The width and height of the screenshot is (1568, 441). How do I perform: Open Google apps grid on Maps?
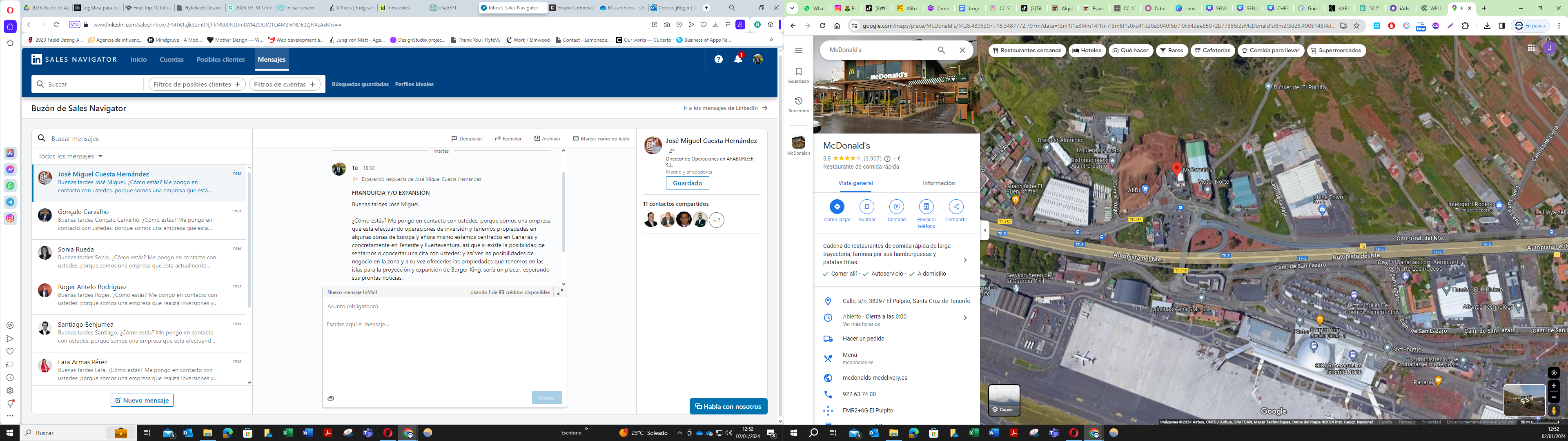(x=1531, y=48)
